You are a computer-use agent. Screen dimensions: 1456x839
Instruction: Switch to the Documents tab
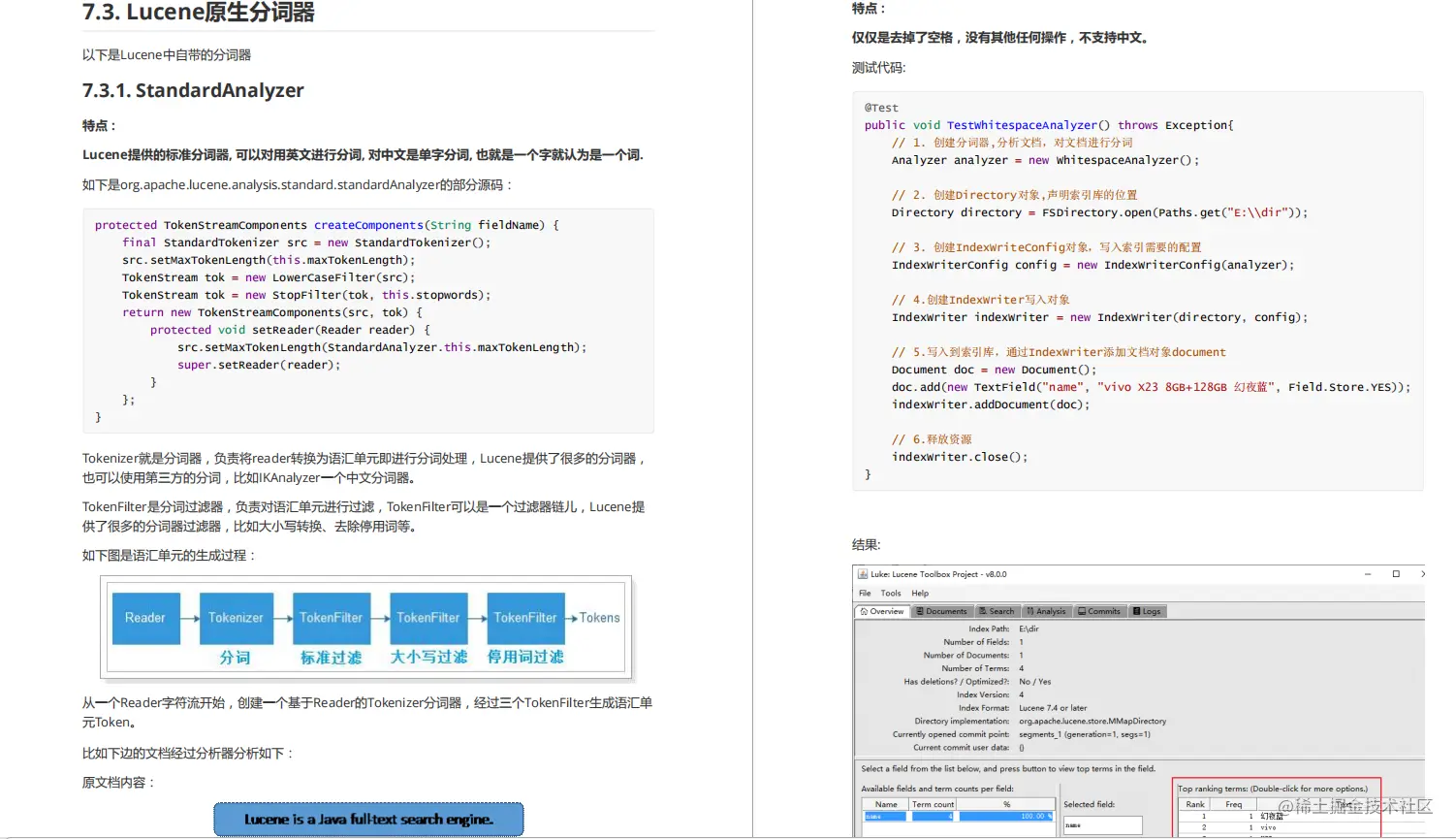point(941,611)
